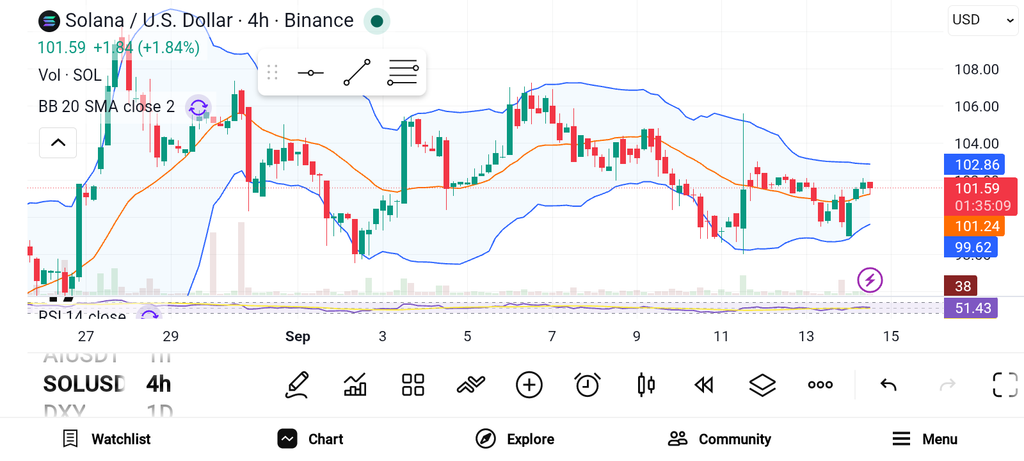Click the Solana logo icon
This screenshot has width=1024, height=461.
point(49,21)
